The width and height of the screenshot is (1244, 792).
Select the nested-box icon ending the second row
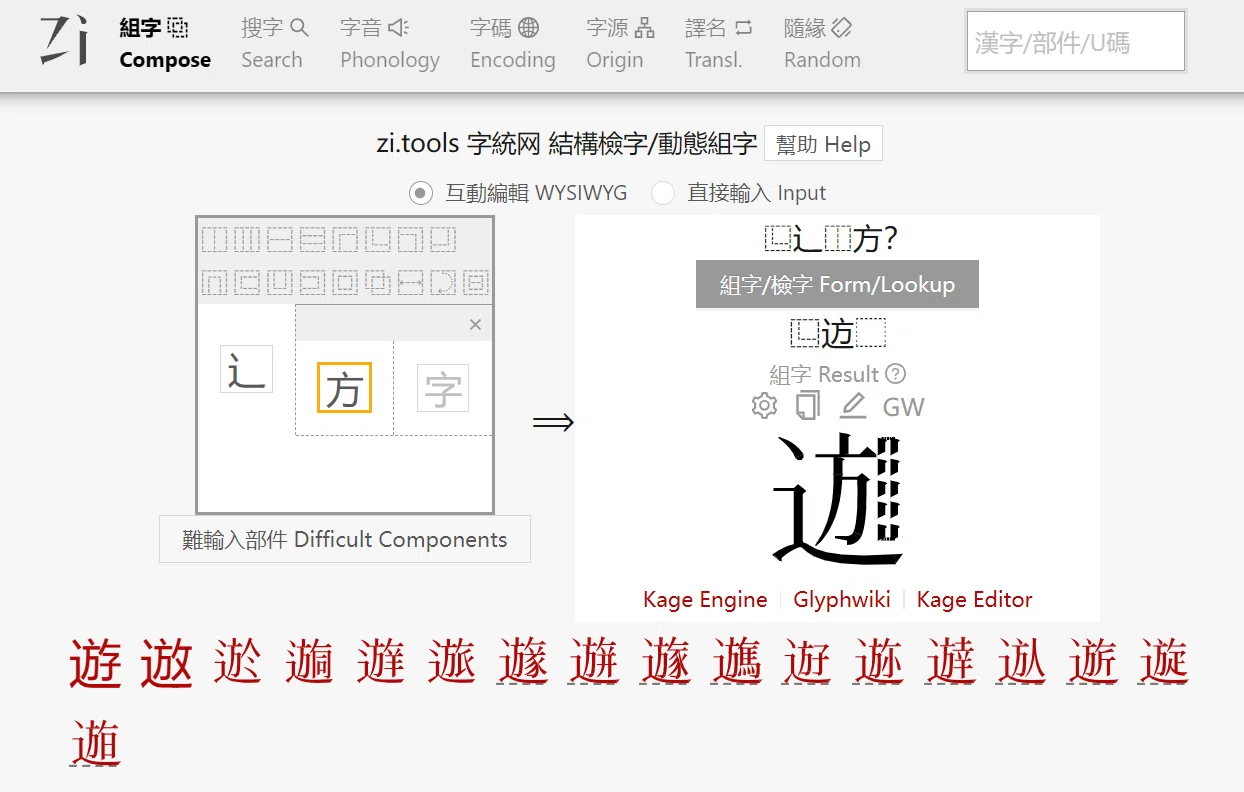pos(476,282)
